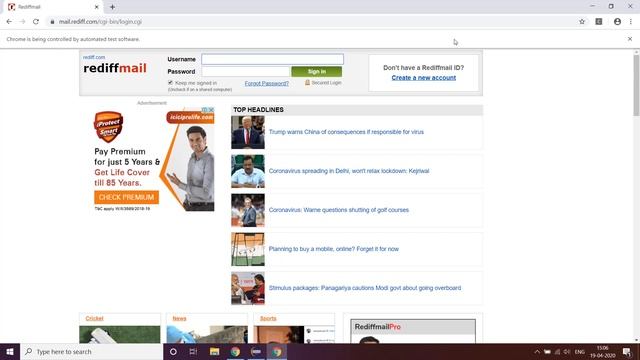This screenshot has height=360, width=640.
Task: Visit the rediff.com link above the logo
Action: [x=94, y=57]
